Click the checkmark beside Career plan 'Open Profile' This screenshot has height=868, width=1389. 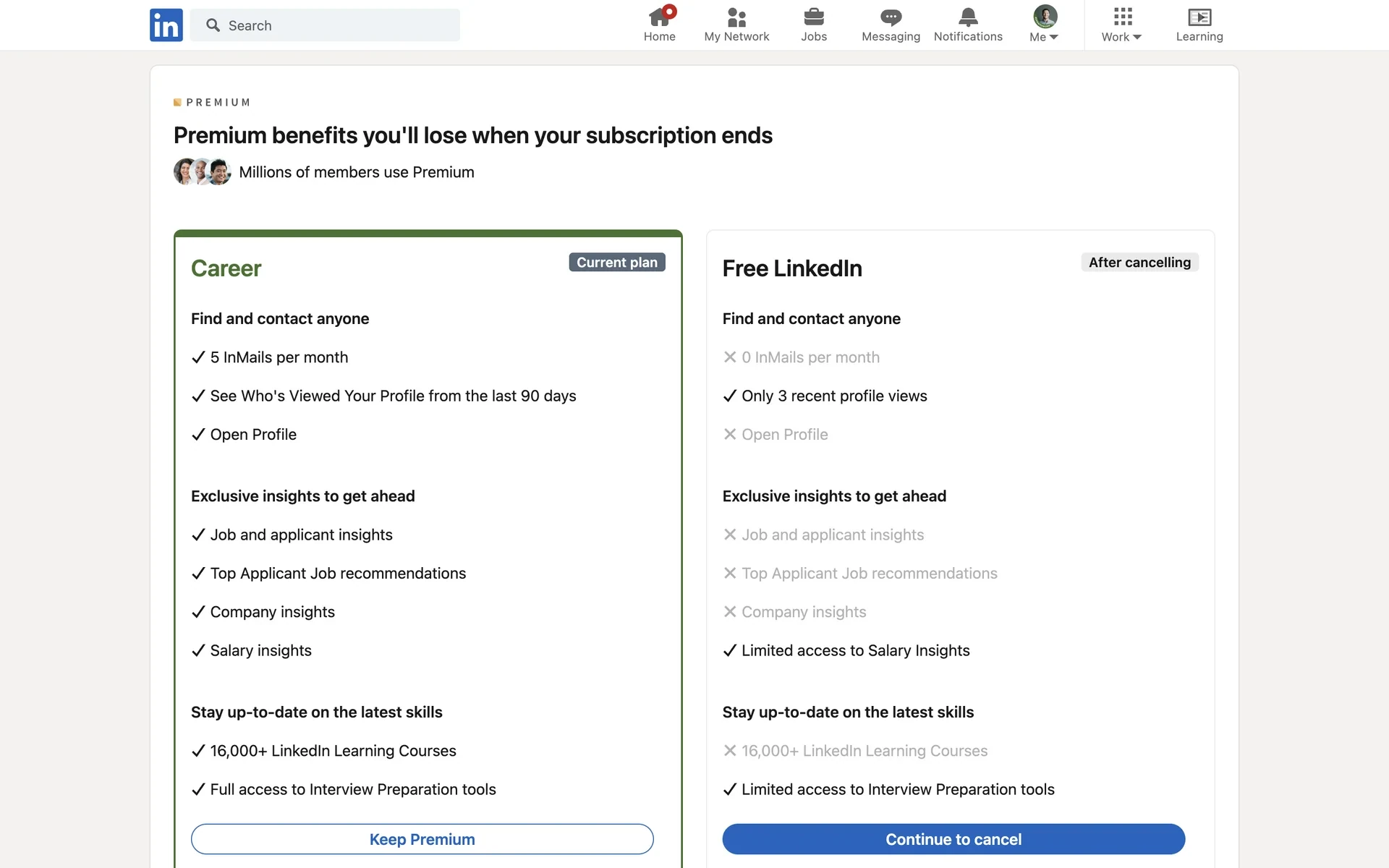coord(198,434)
